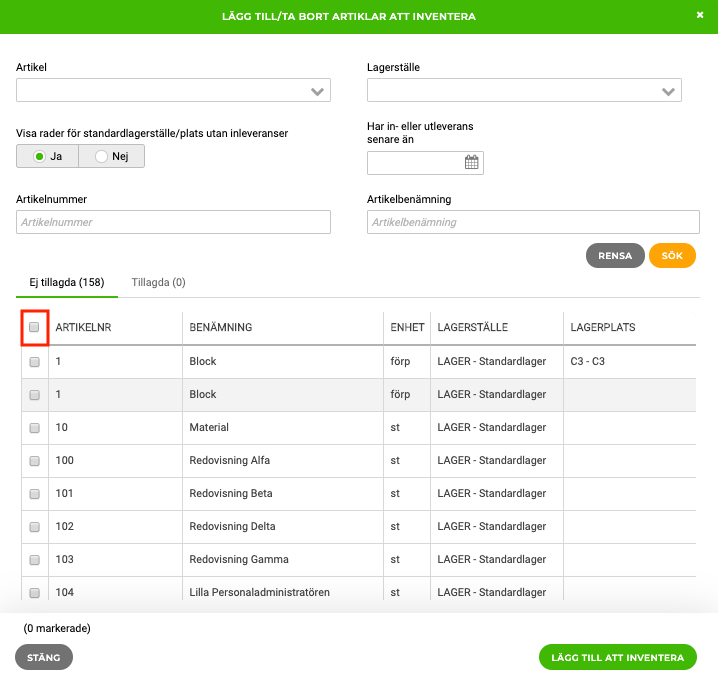This screenshot has width=718, height=684.
Task: Click the (0 markerade) counter text
Action: 57,628
